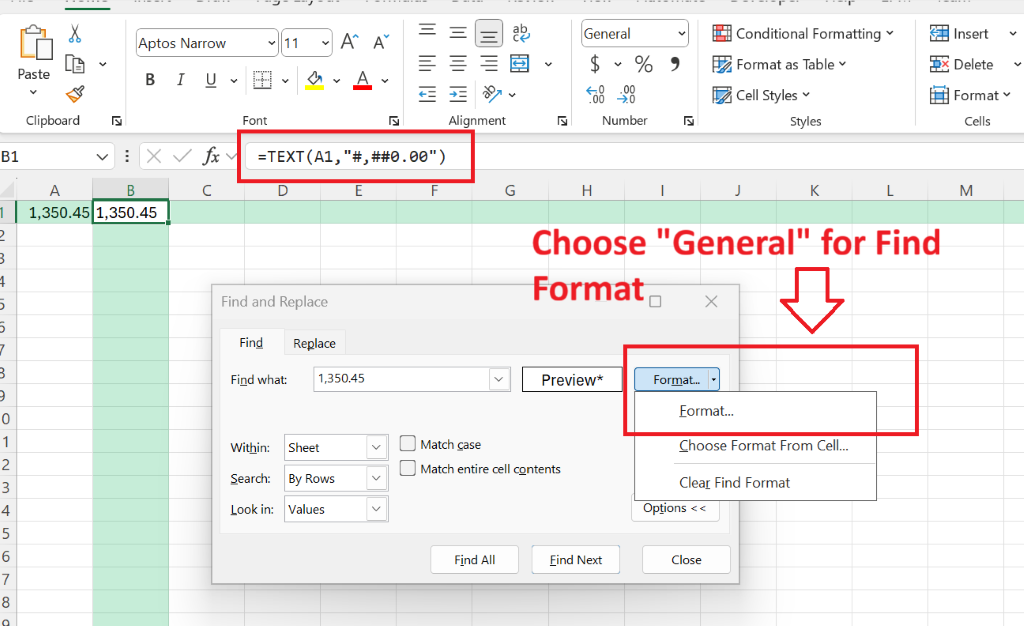Click Decrease Decimal icon
1024x626 pixels.
tap(626, 95)
